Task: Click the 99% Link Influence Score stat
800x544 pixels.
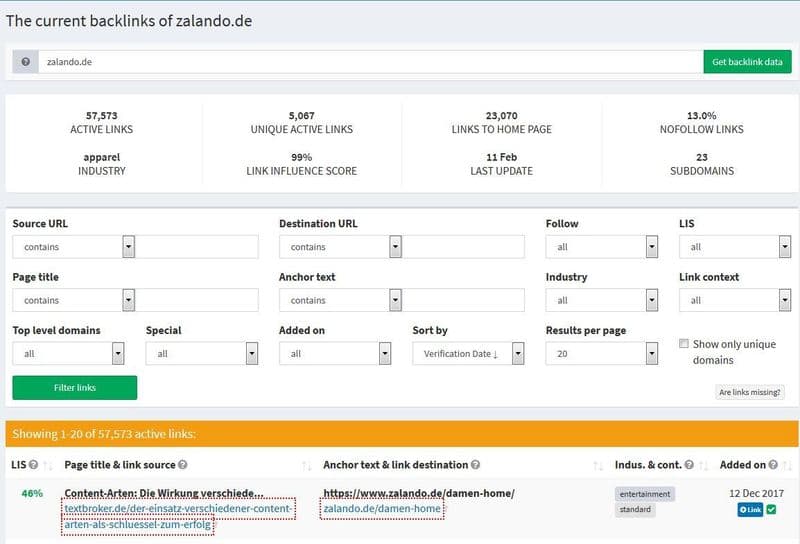Action: (x=302, y=164)
